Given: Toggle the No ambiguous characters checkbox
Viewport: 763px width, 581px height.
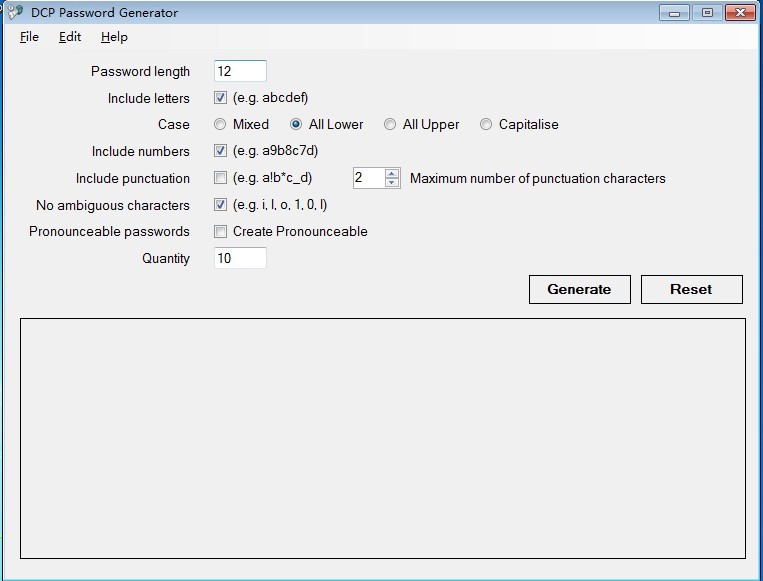Looking at the screenshot, I should [221, 205].
